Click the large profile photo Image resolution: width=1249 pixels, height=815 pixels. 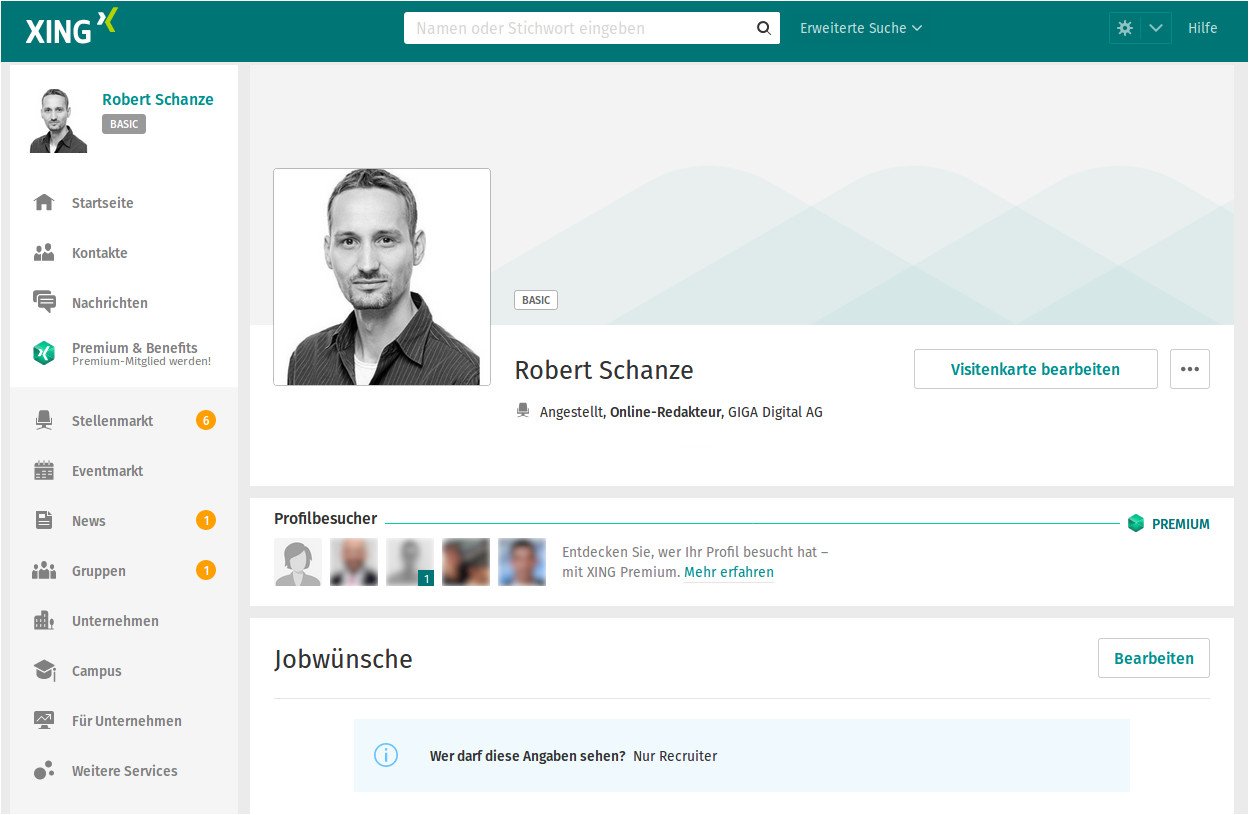[x=382, y=277]
